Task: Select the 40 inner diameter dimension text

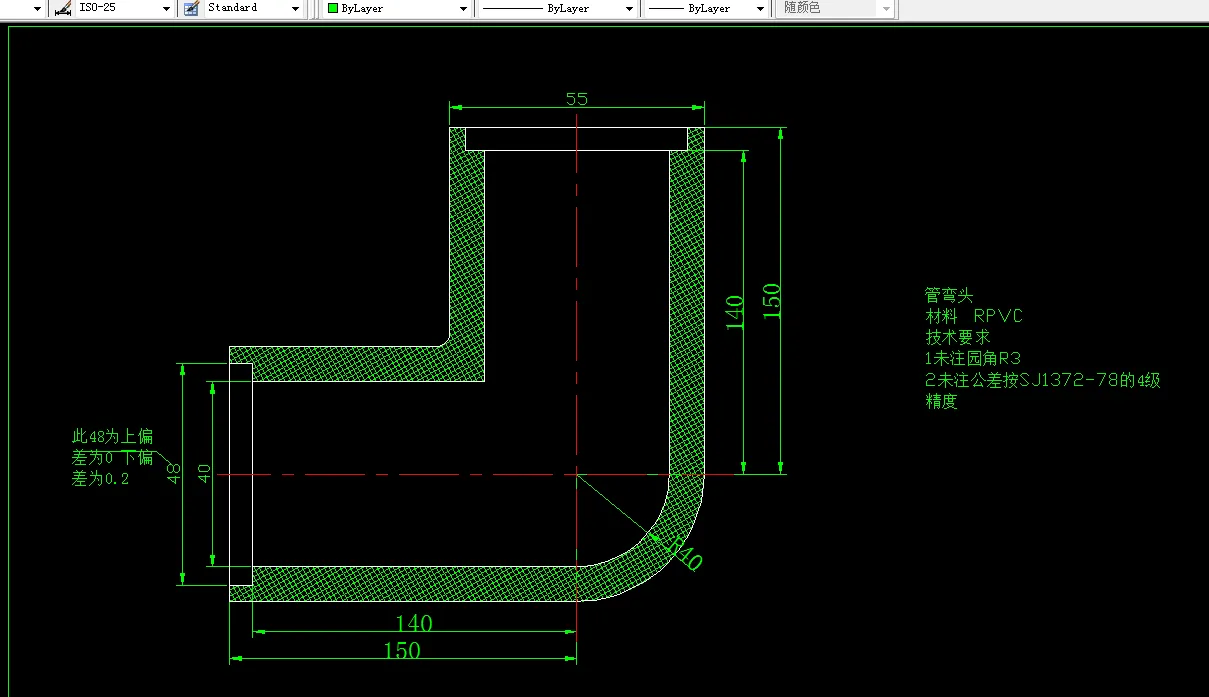Action: coord(205,472)
